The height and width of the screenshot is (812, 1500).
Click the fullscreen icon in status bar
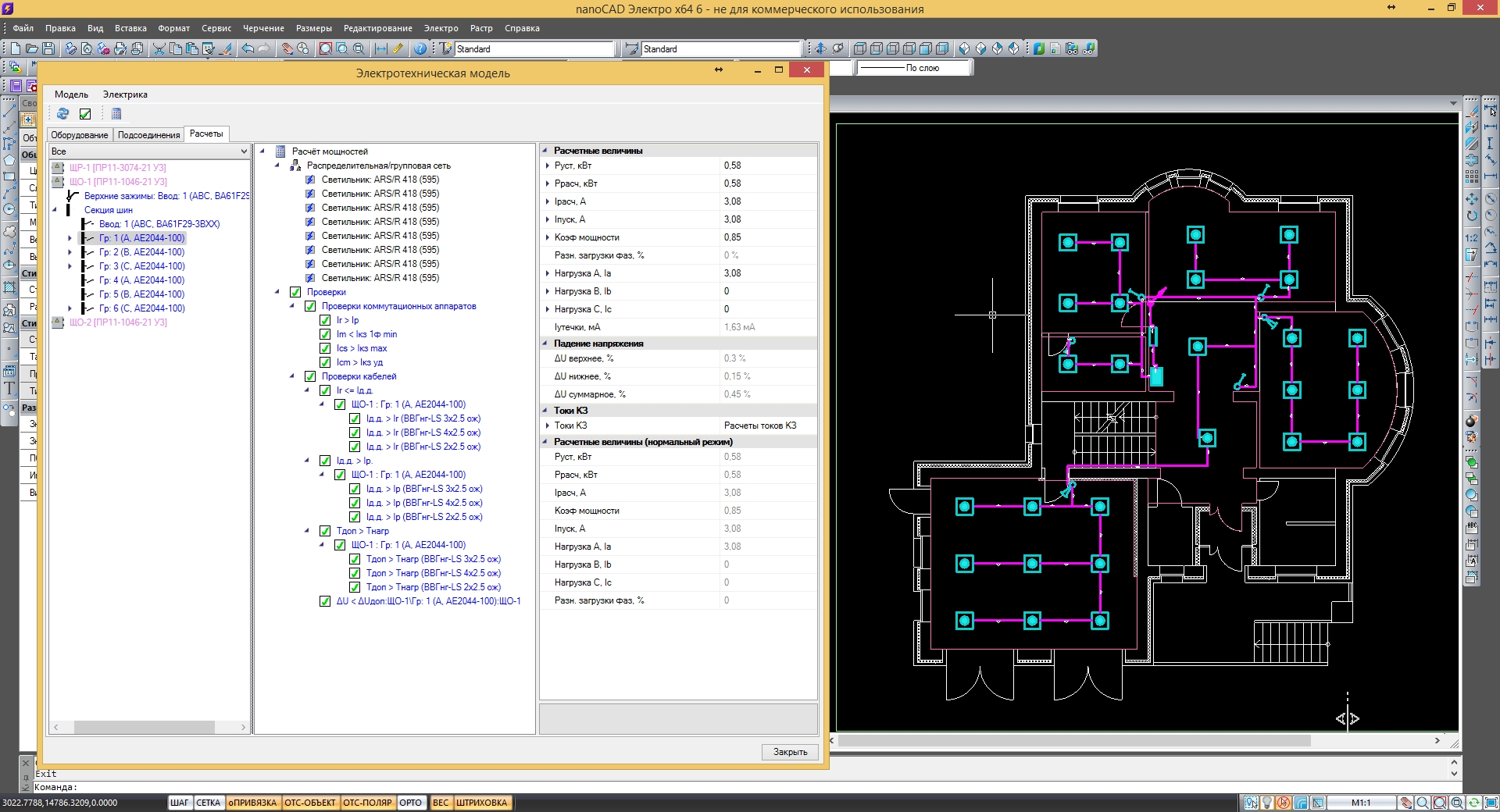point(1491,803)
